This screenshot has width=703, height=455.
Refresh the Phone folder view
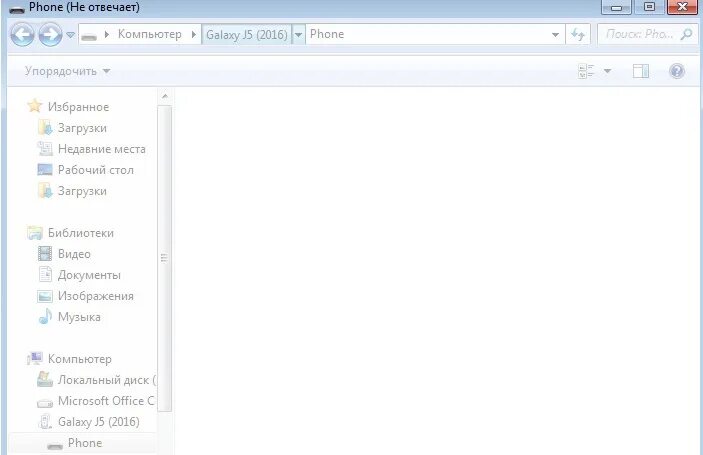[x=578, y=35]
